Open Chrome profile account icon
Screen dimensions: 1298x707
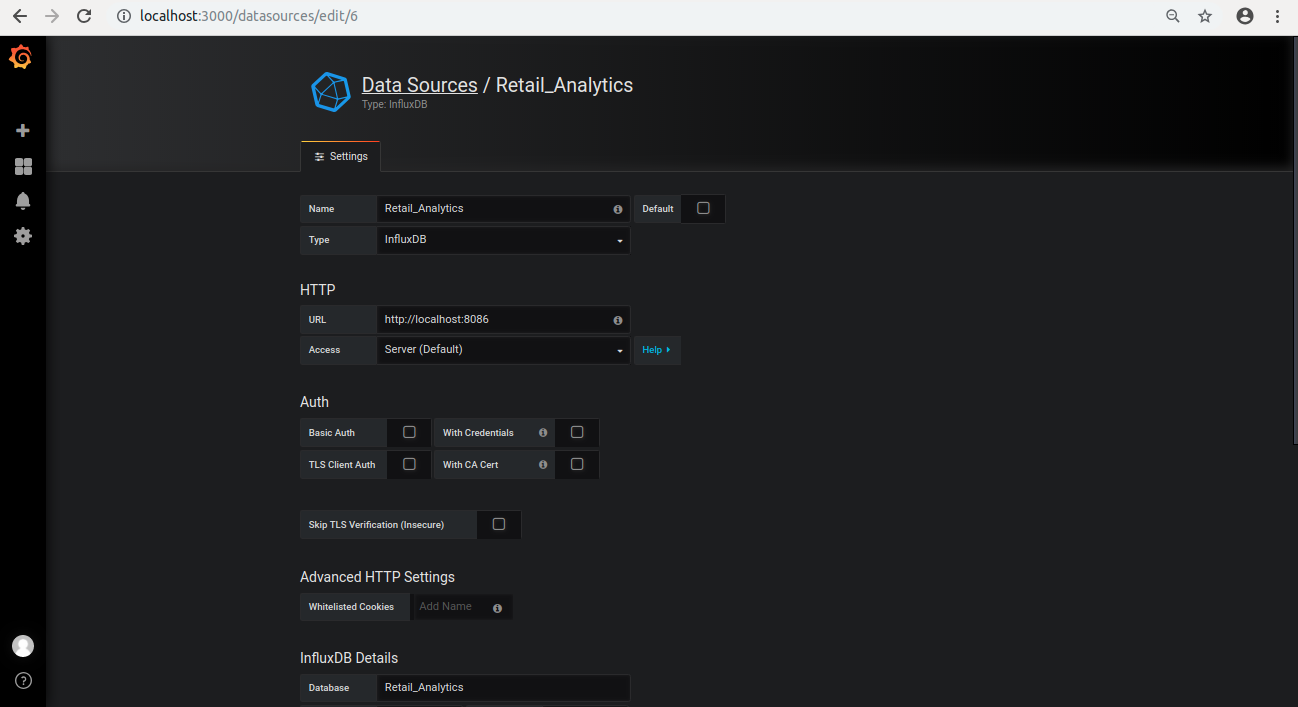point(1245,16)
